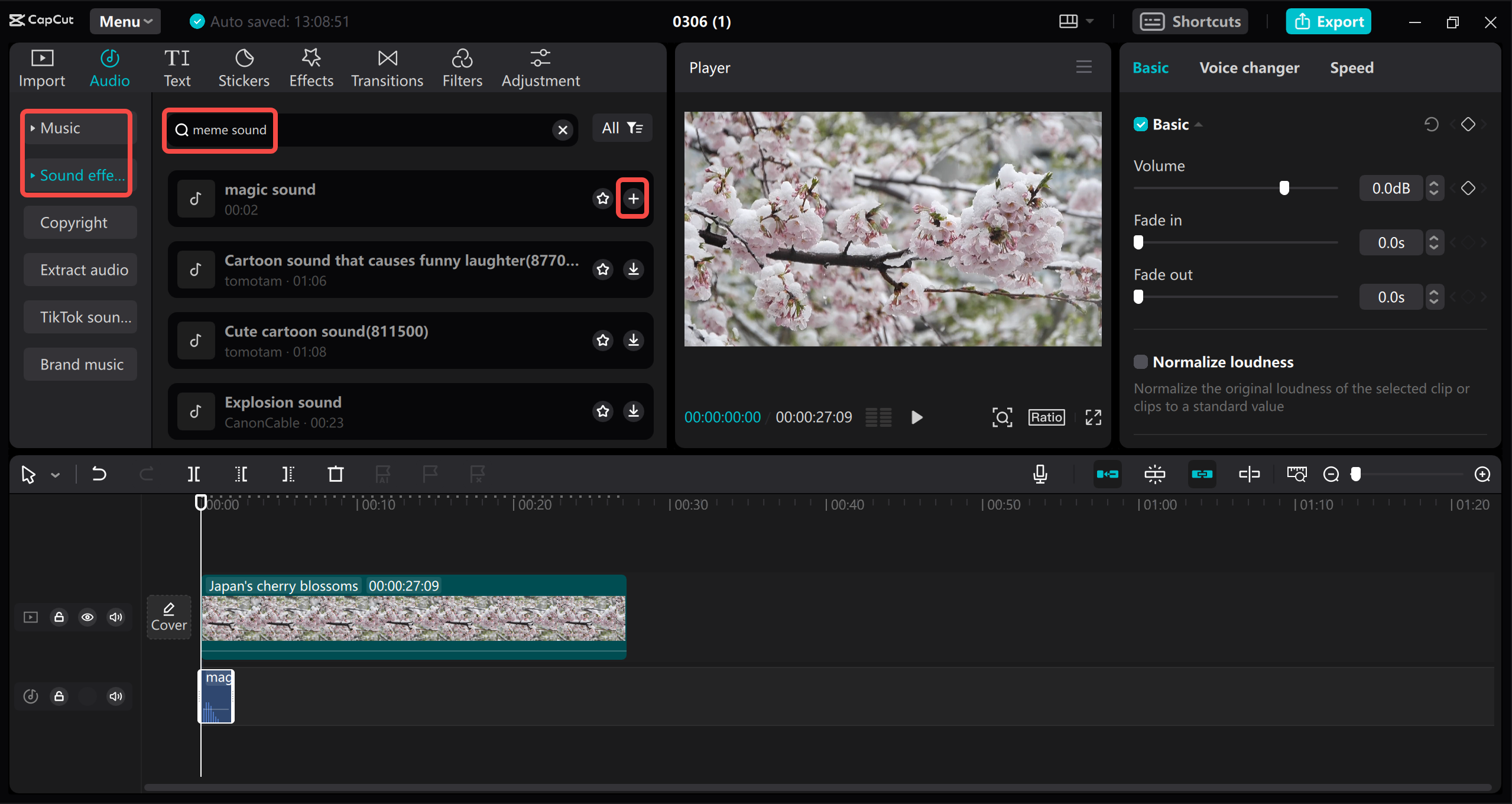Click the Record voiceover microphone icon
The height and width of the screenshot is (804, 1512).
[x=1040, y=474]
